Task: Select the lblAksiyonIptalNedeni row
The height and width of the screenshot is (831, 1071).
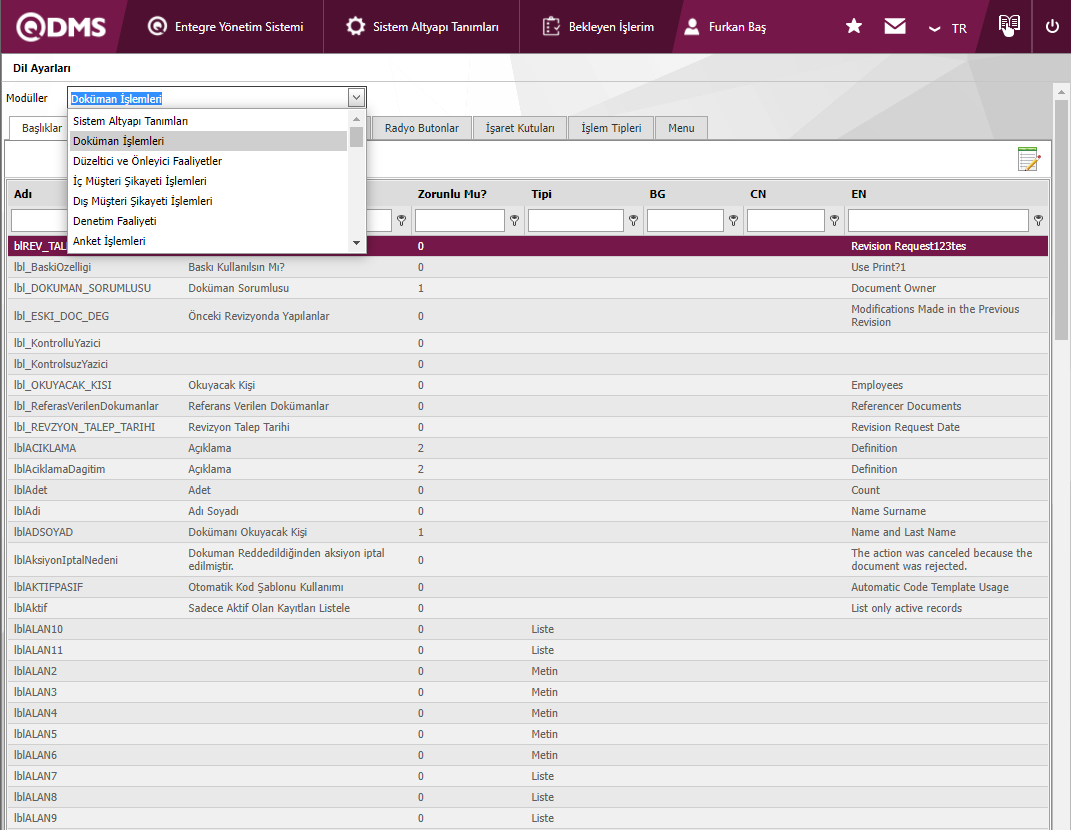Action: [x=528, y=560]
